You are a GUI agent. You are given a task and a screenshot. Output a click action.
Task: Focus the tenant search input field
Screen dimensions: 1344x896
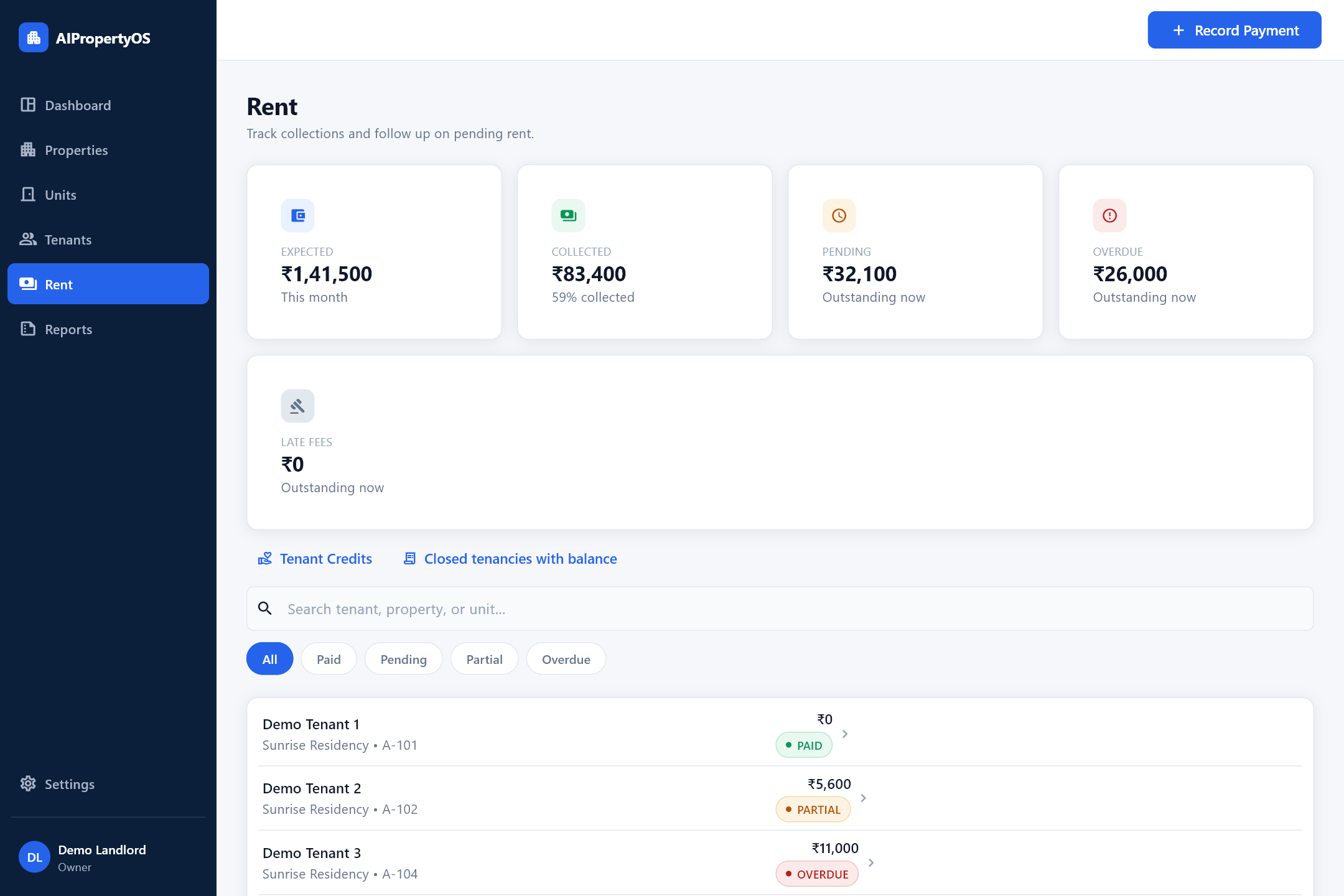(x=780, y=609)
